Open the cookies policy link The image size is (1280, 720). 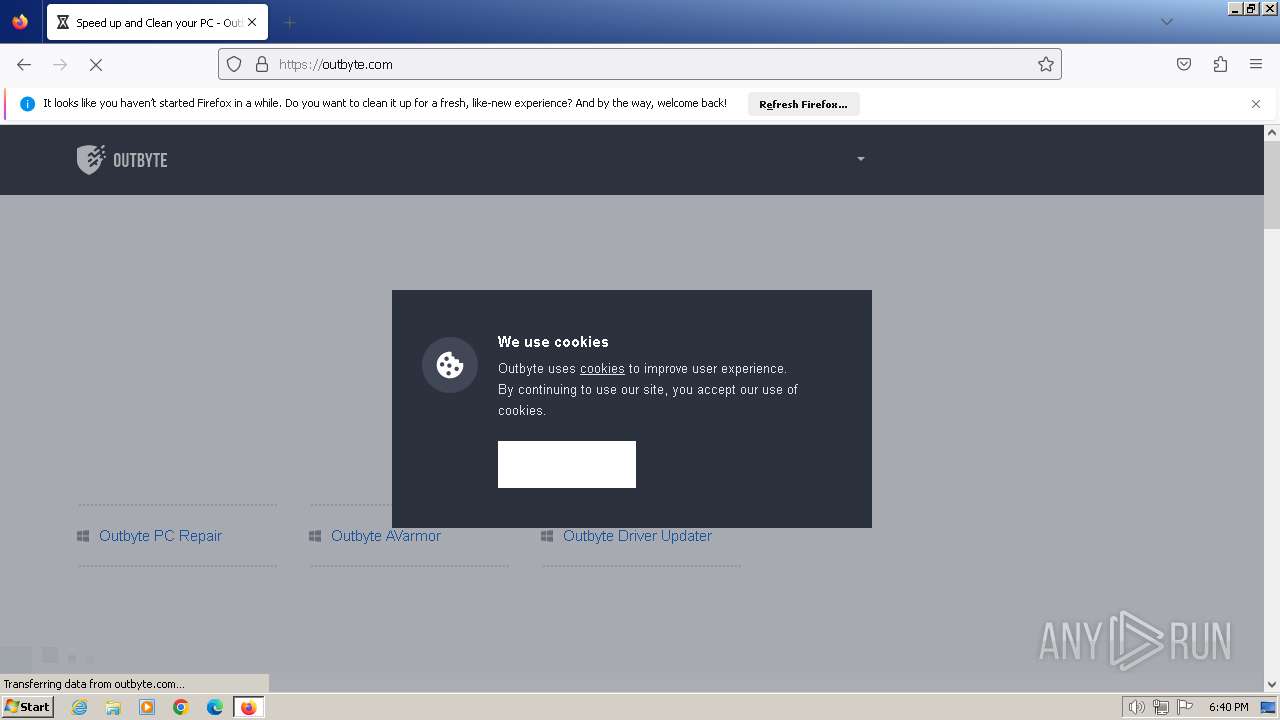click(x=602, y=369)
